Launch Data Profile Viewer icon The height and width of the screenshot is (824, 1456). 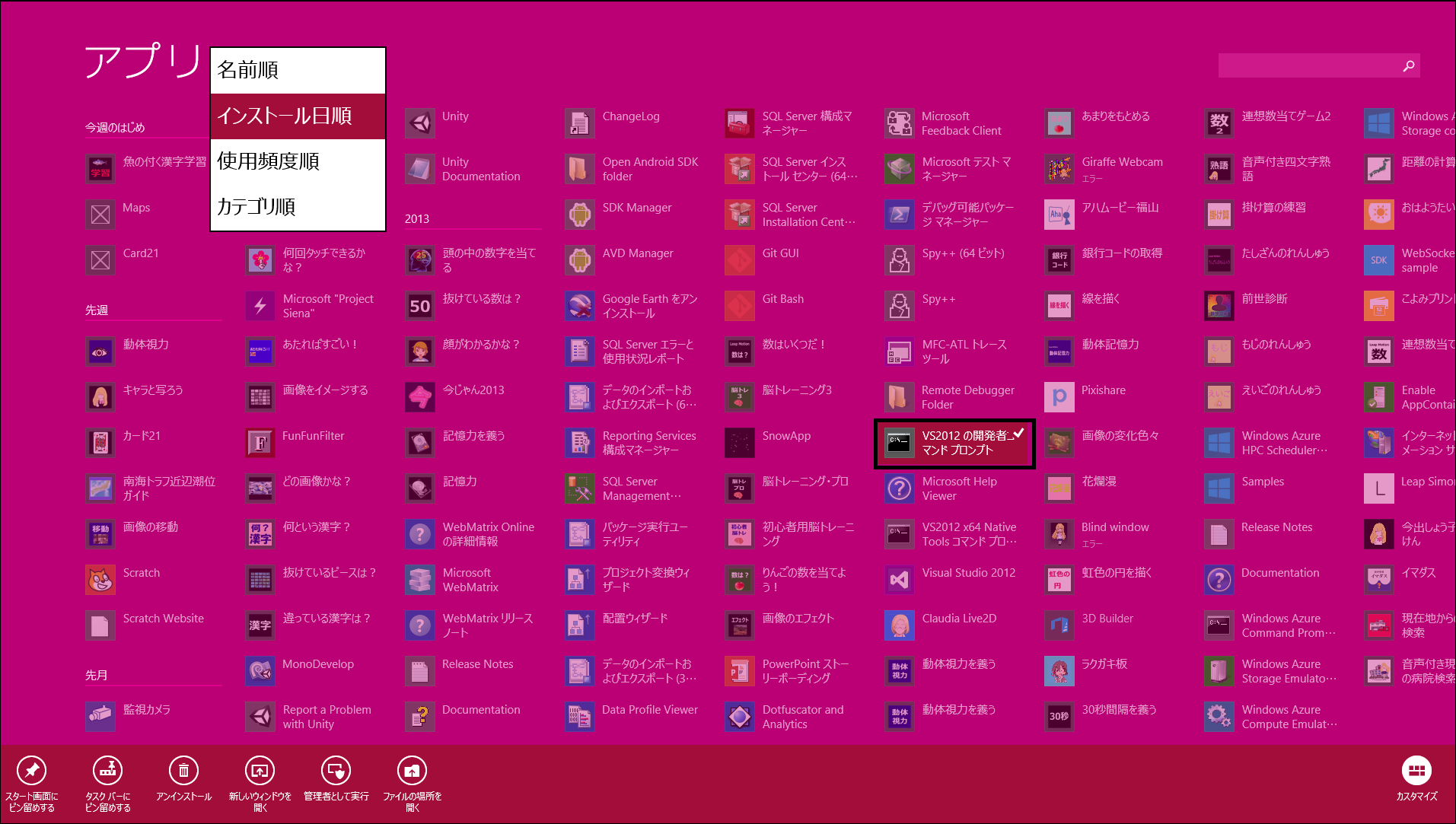tap(580, 717)
